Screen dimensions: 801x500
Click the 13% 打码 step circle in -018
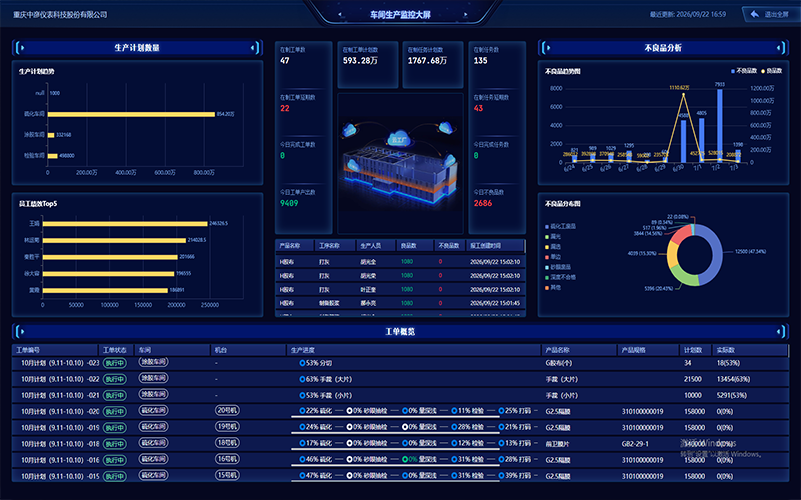(501, 443)
